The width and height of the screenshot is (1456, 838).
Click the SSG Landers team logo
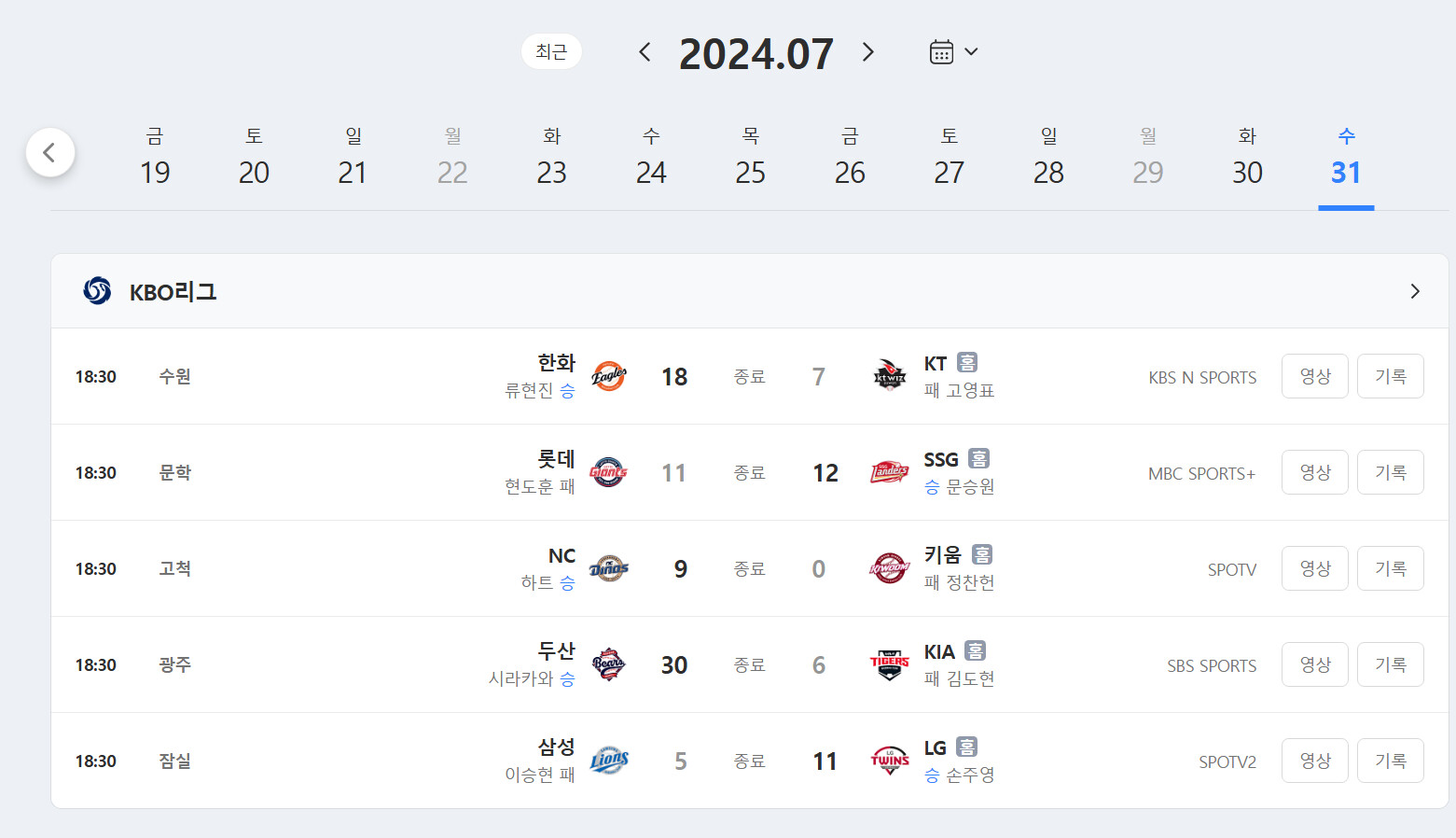889,472
